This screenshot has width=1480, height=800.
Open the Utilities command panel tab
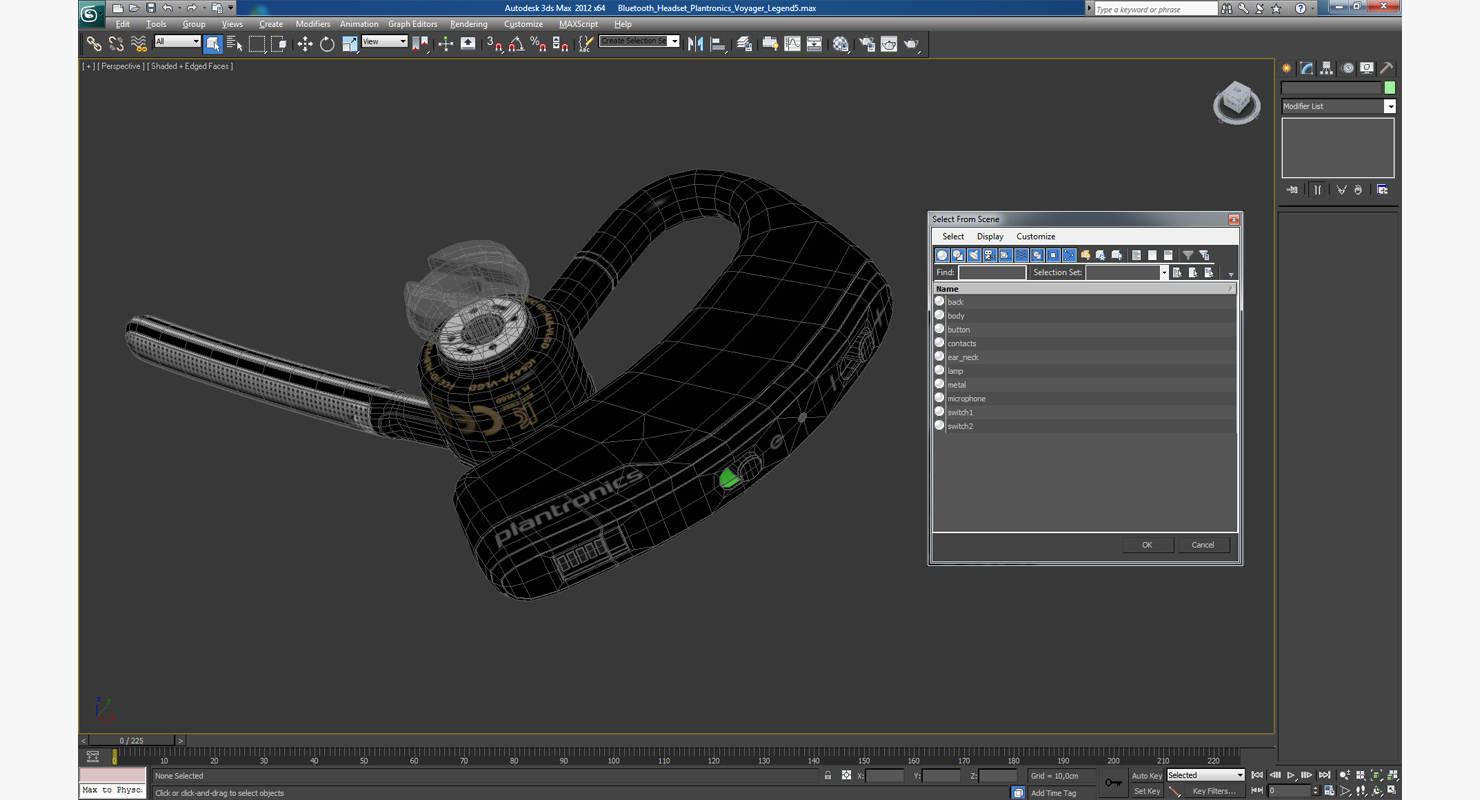click(1387, 68)
